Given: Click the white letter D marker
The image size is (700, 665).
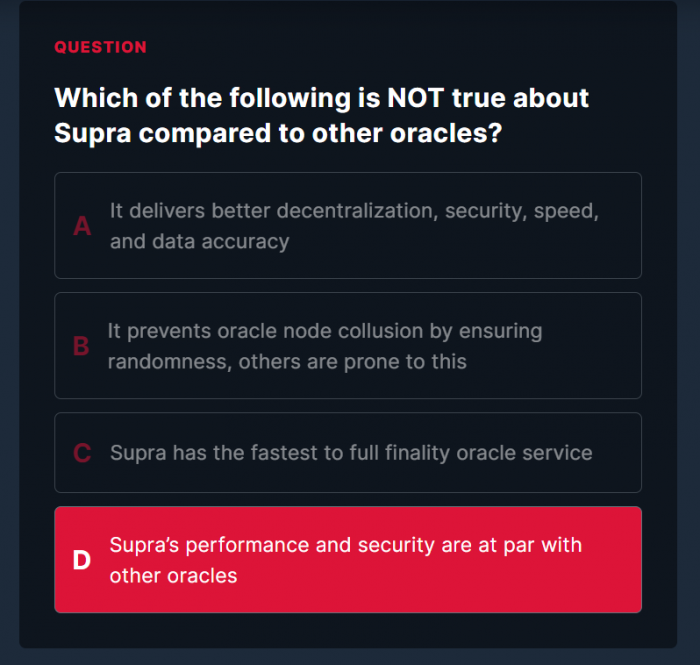Looking at the screenshot, I should pos(82,560).
